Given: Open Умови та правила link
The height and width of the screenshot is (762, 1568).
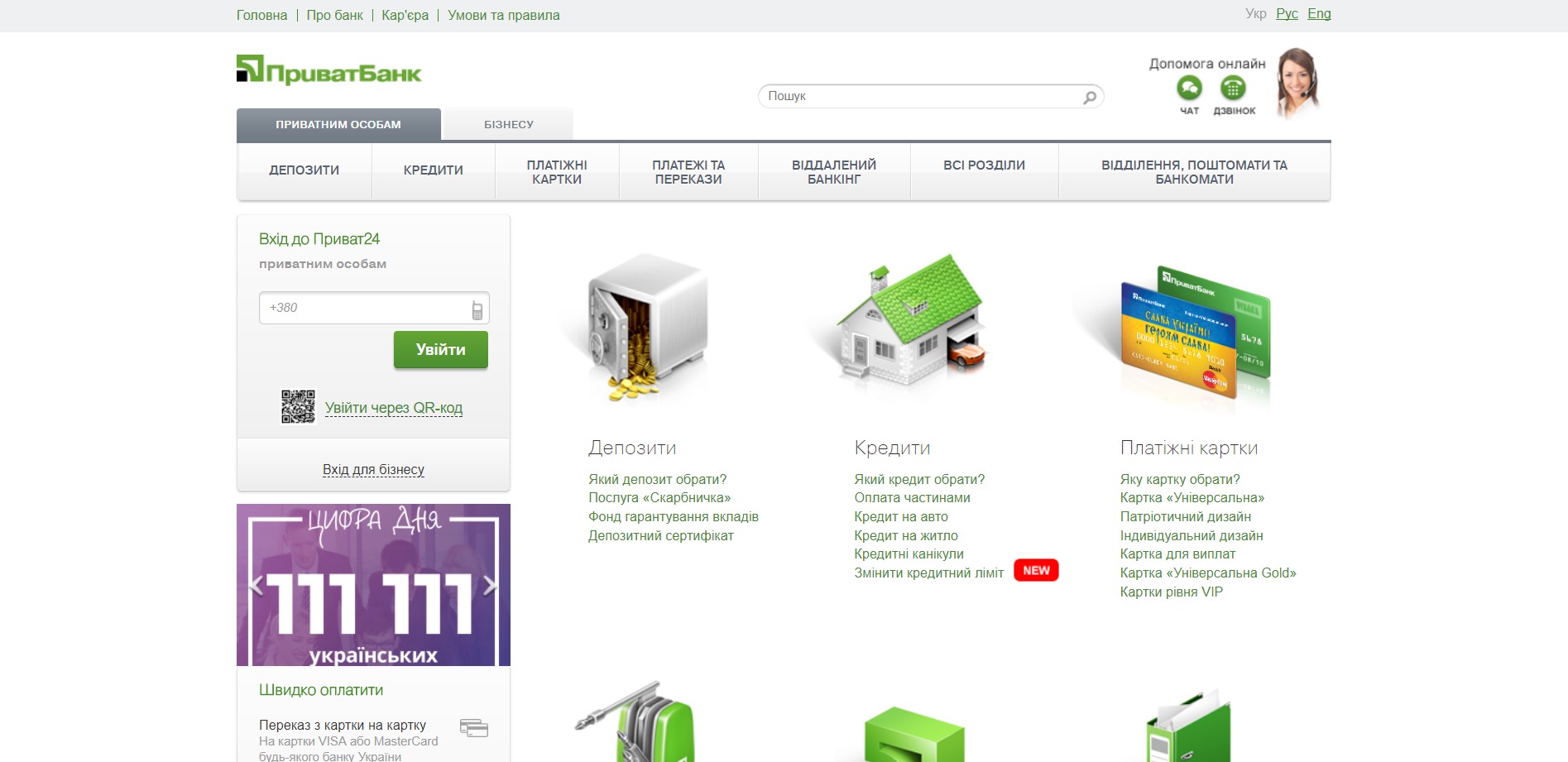Looking at the screenshot, I should pos(503,15).
